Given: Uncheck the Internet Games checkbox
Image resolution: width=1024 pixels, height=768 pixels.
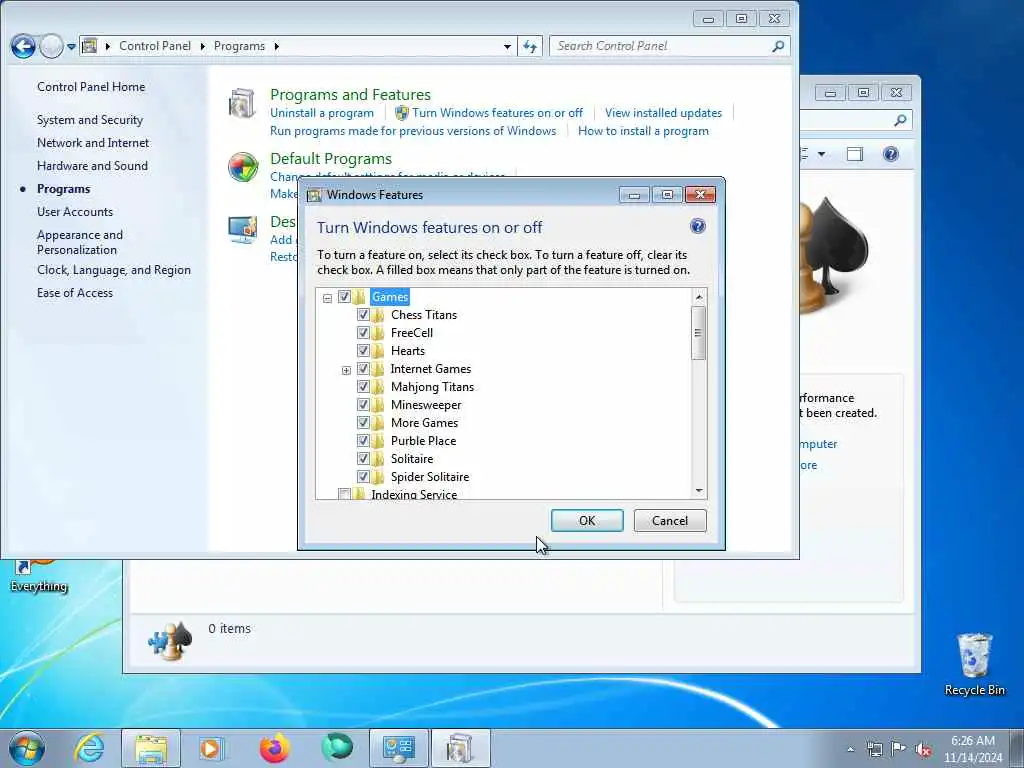Looking at the screenshot, I should click(363, 369).
